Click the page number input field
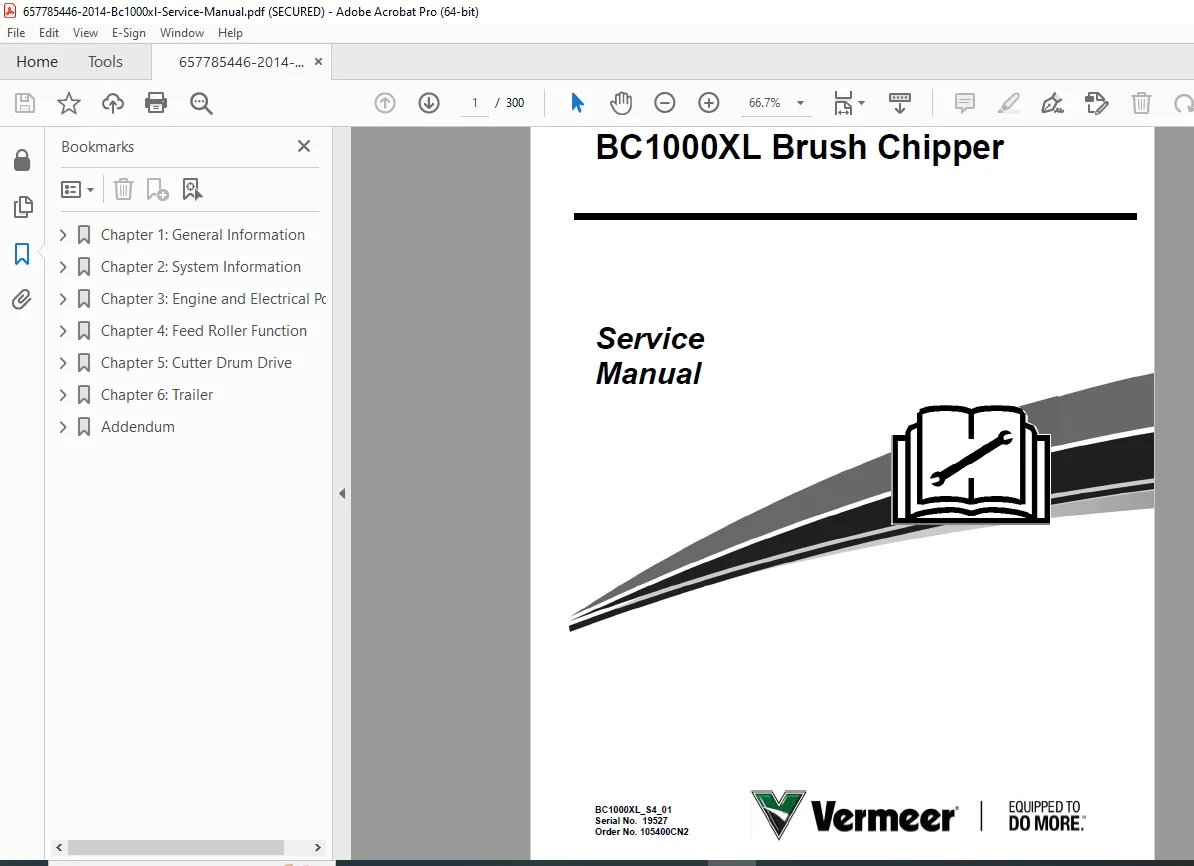Image resolution: width=1194 pixels, height=866 pixels. [x=474, y=103]
